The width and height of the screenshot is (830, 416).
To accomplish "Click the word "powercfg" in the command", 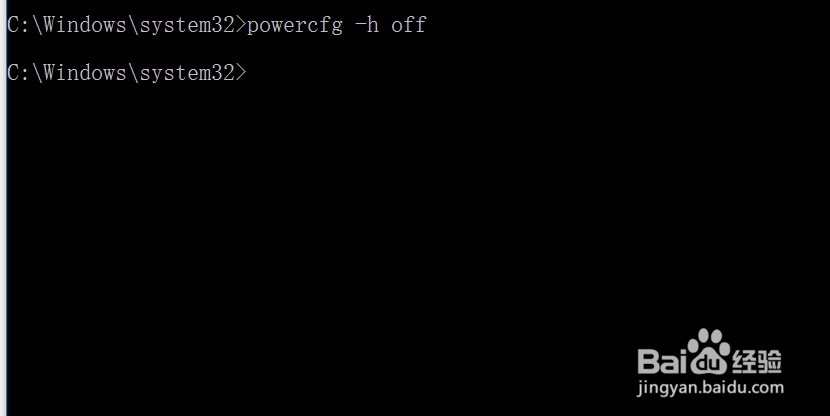I will (295, 26).
